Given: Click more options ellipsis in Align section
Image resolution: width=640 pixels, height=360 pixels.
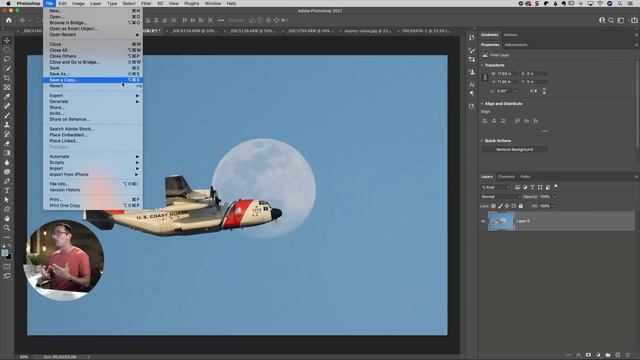Looking at the screenshot, I should pos(545,131).
